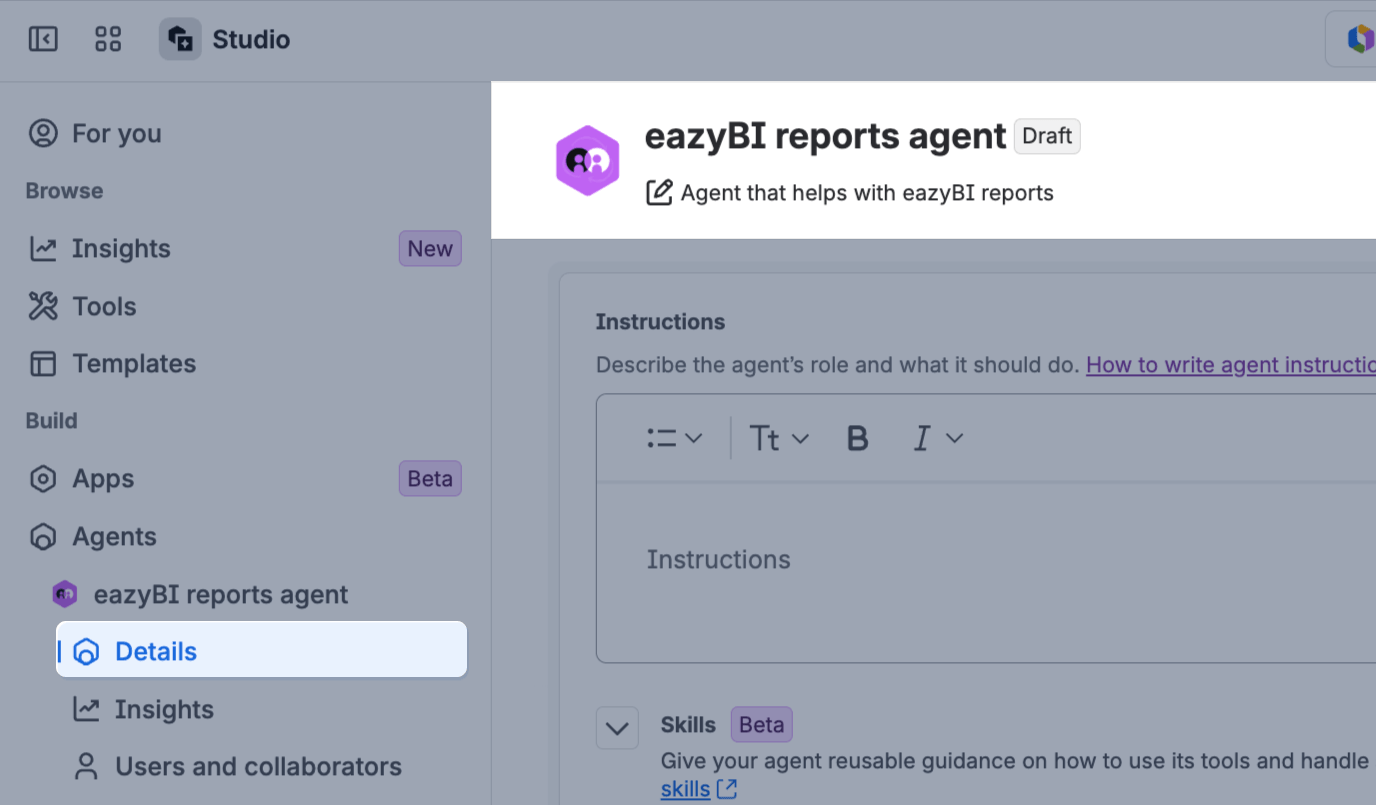The height and width of the screenshot is (805, 1376).
Task: Click the Apps hexagon icon
Action: point(43,479)
